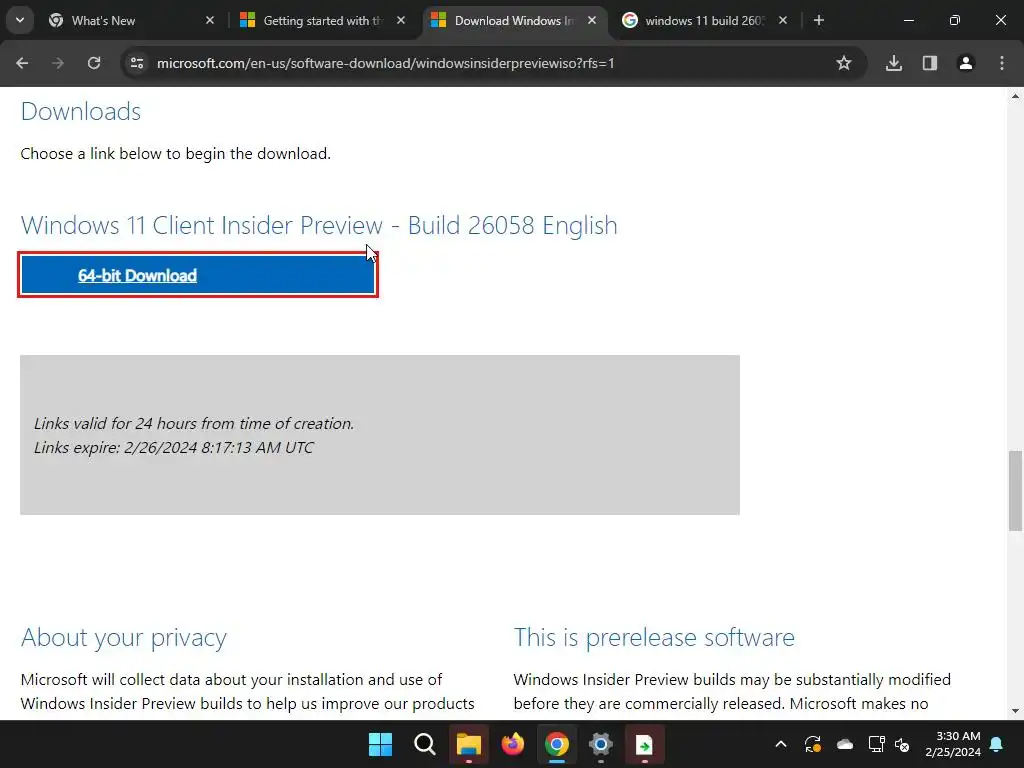Click the About your privacy heading
Image resolution: width=1024 pixels, height=768 pixels.
[x=123, y=637]
